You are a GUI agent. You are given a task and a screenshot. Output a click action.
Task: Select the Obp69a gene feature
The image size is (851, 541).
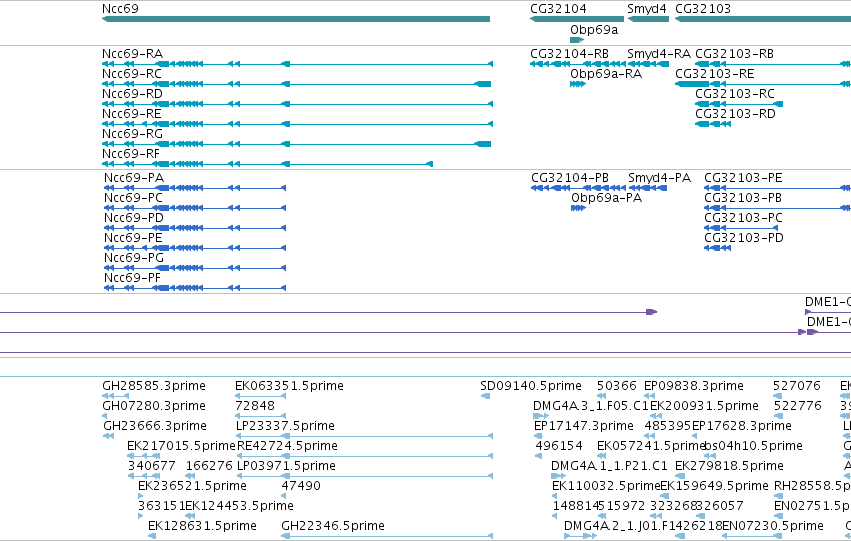pyautogui.click(x=577, y=40)
